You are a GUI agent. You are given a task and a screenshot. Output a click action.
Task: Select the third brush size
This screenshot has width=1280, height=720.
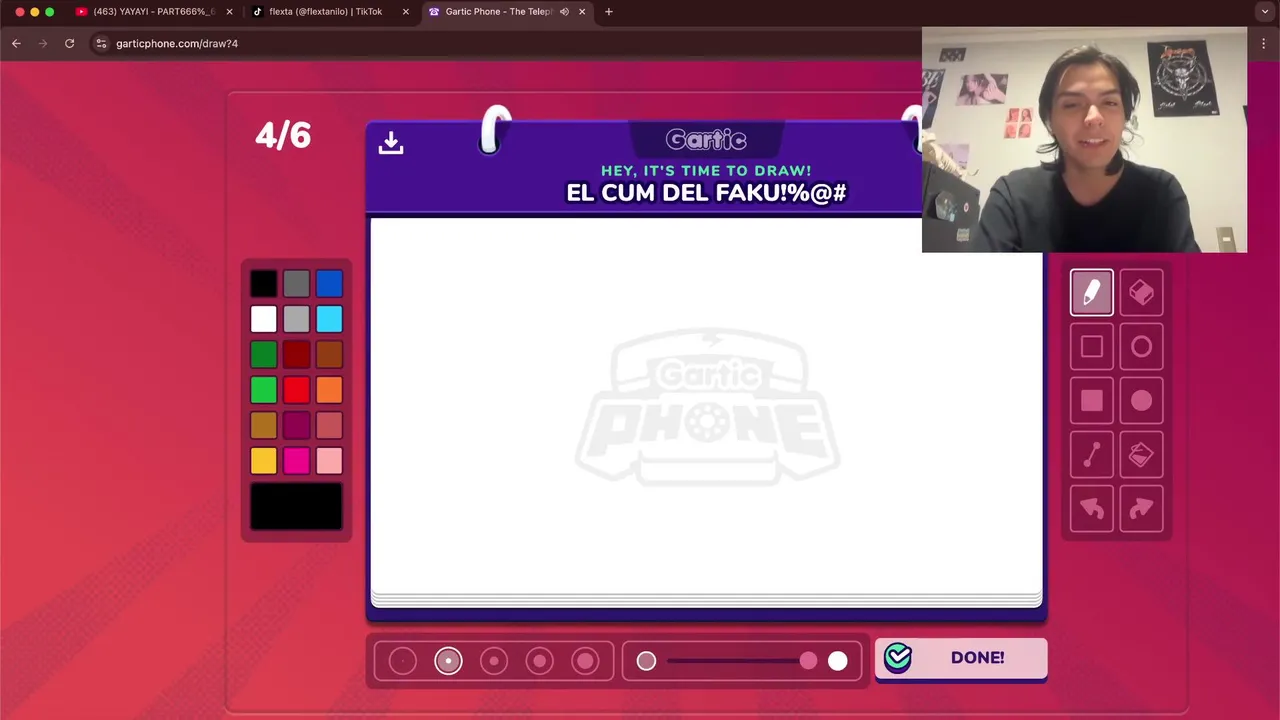click(494, 661)
